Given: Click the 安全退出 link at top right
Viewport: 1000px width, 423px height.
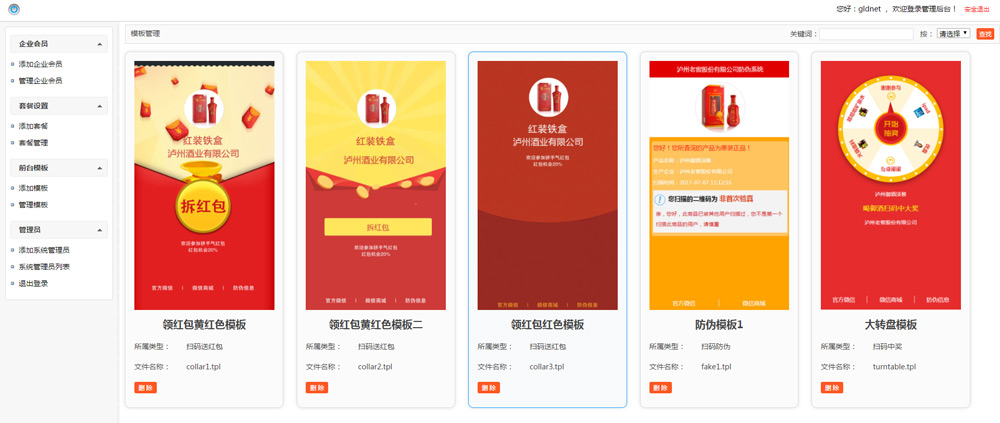Looking at the screenshot, I should click(976, 10).
